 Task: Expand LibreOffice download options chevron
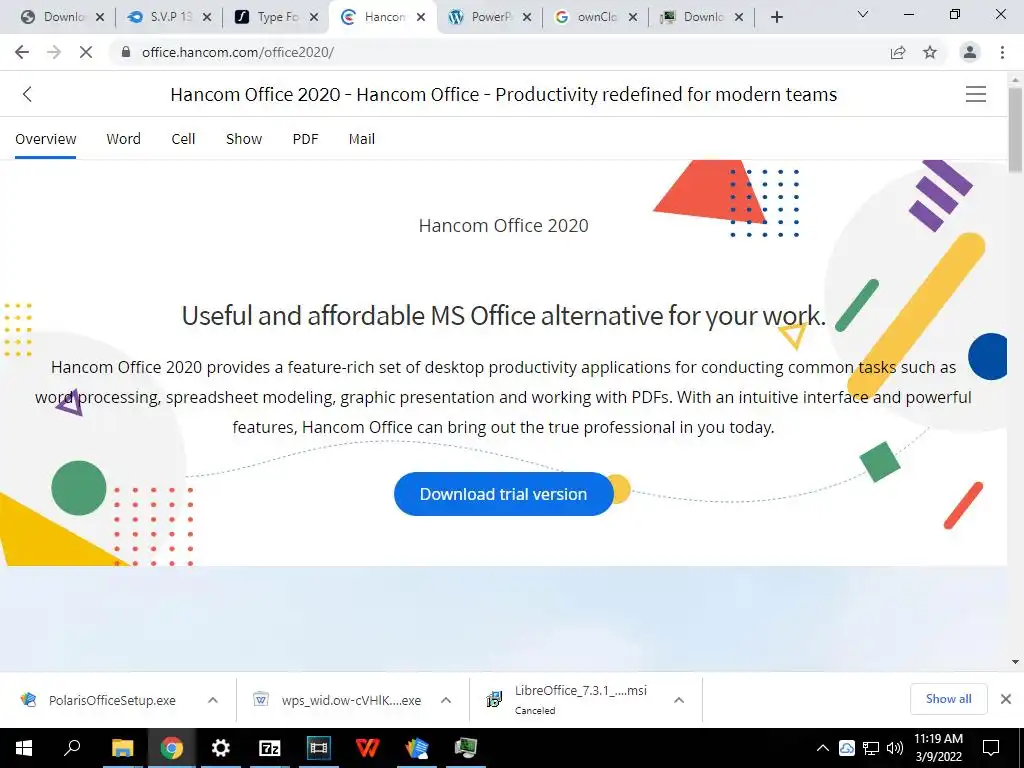[679, 700]
